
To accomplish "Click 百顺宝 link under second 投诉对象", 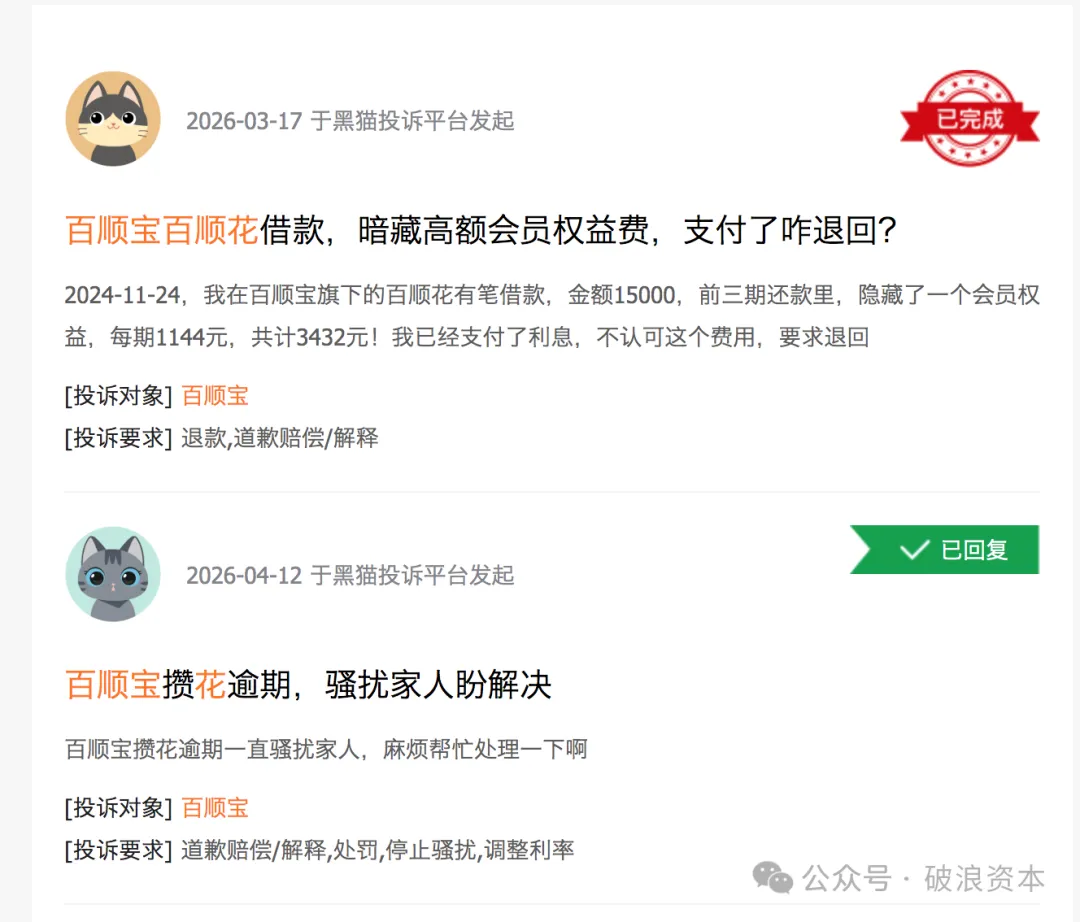I will click(x=215, y=808).
